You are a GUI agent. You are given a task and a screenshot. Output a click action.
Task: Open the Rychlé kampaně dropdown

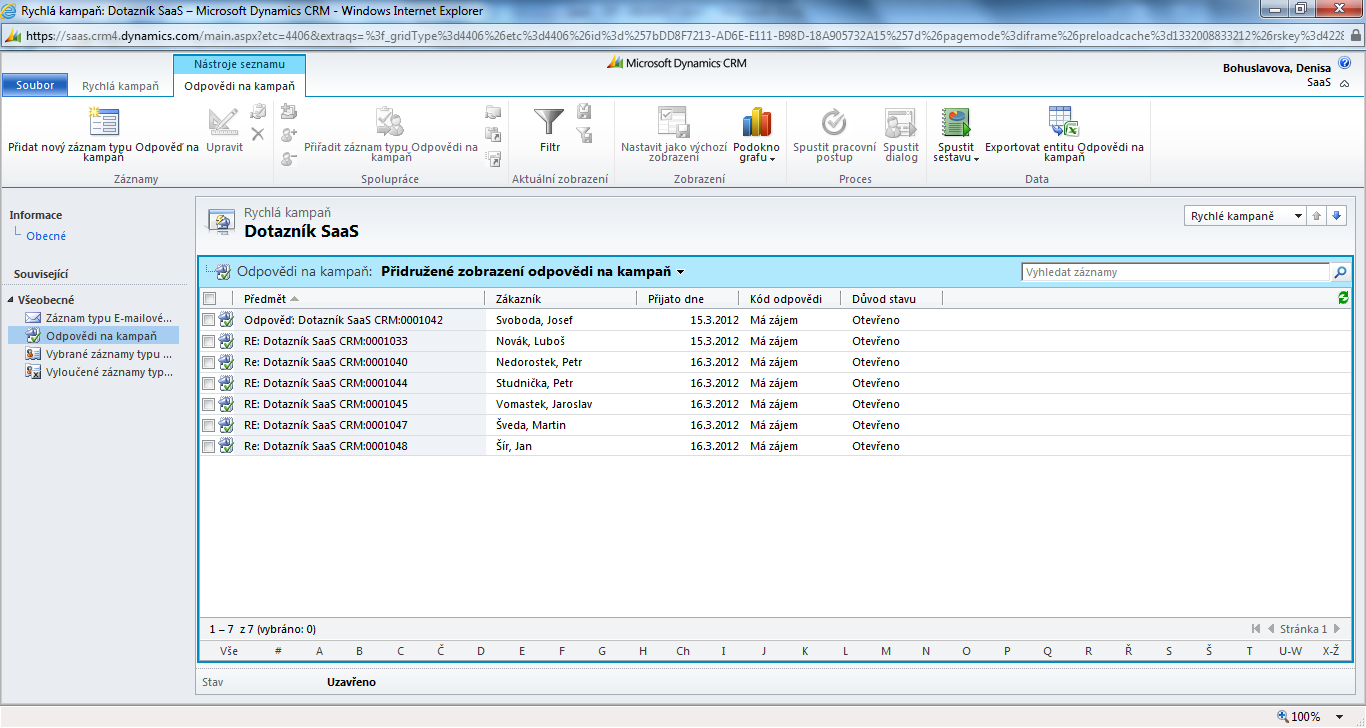coord(1245,216)
